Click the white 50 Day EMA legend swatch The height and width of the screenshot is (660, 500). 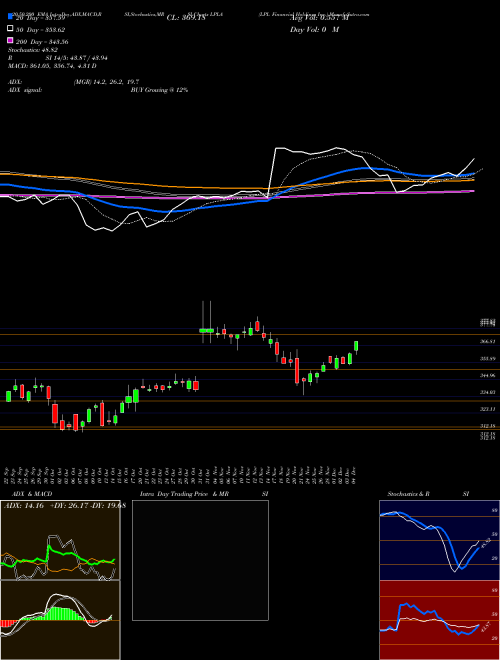[10, 29]
